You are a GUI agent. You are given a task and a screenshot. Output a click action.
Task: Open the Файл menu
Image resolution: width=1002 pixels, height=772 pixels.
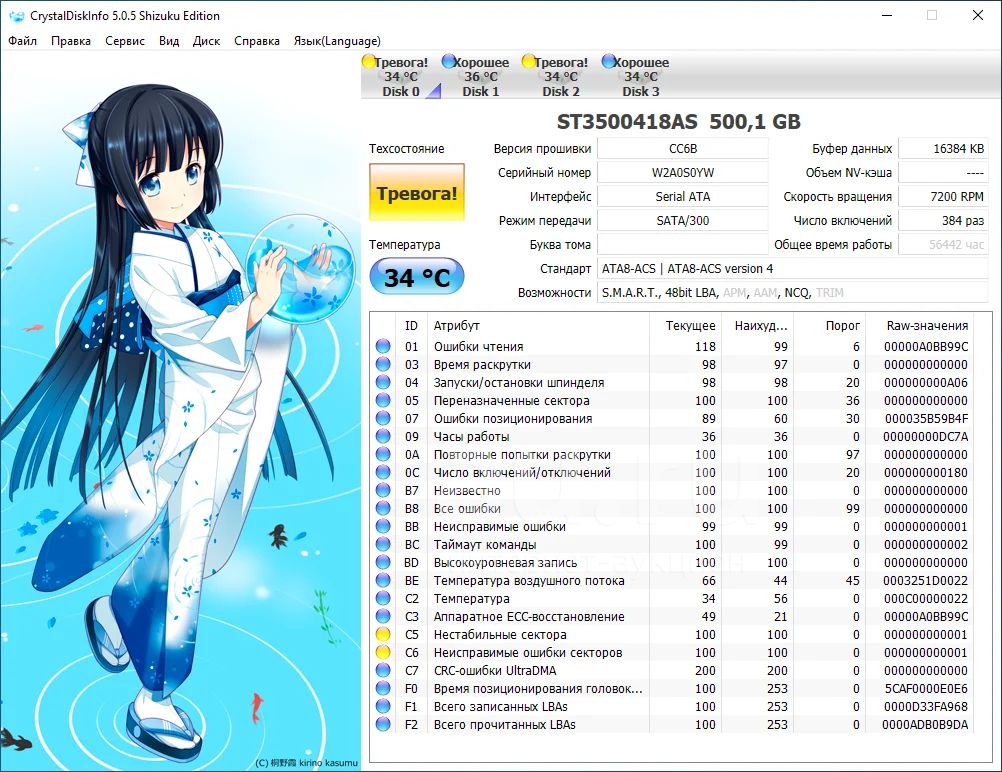(x=22, y=41)
